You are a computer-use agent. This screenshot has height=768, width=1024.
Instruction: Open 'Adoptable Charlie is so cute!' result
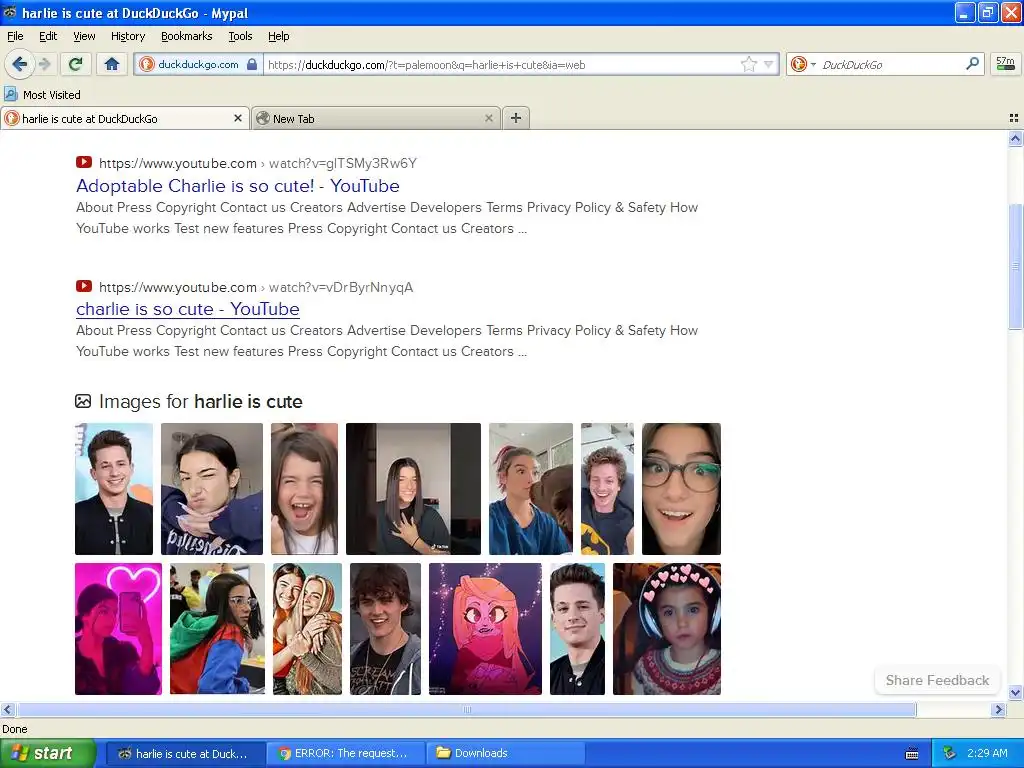click(238, 186)
